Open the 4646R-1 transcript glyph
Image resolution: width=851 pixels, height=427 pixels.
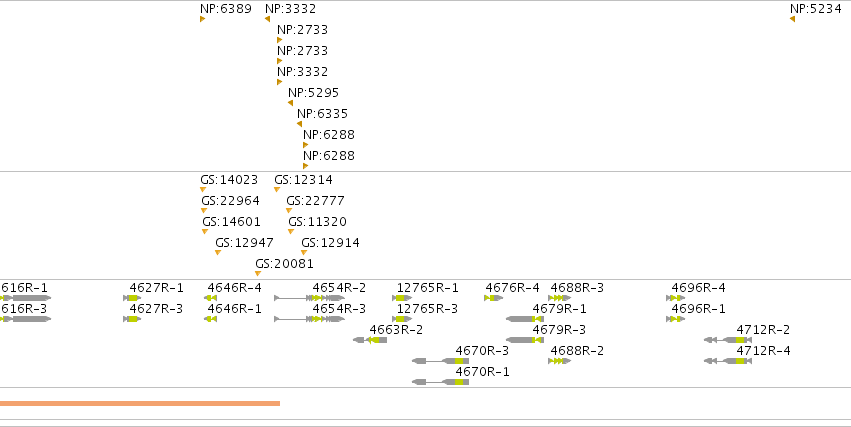[x=211, y=319]
